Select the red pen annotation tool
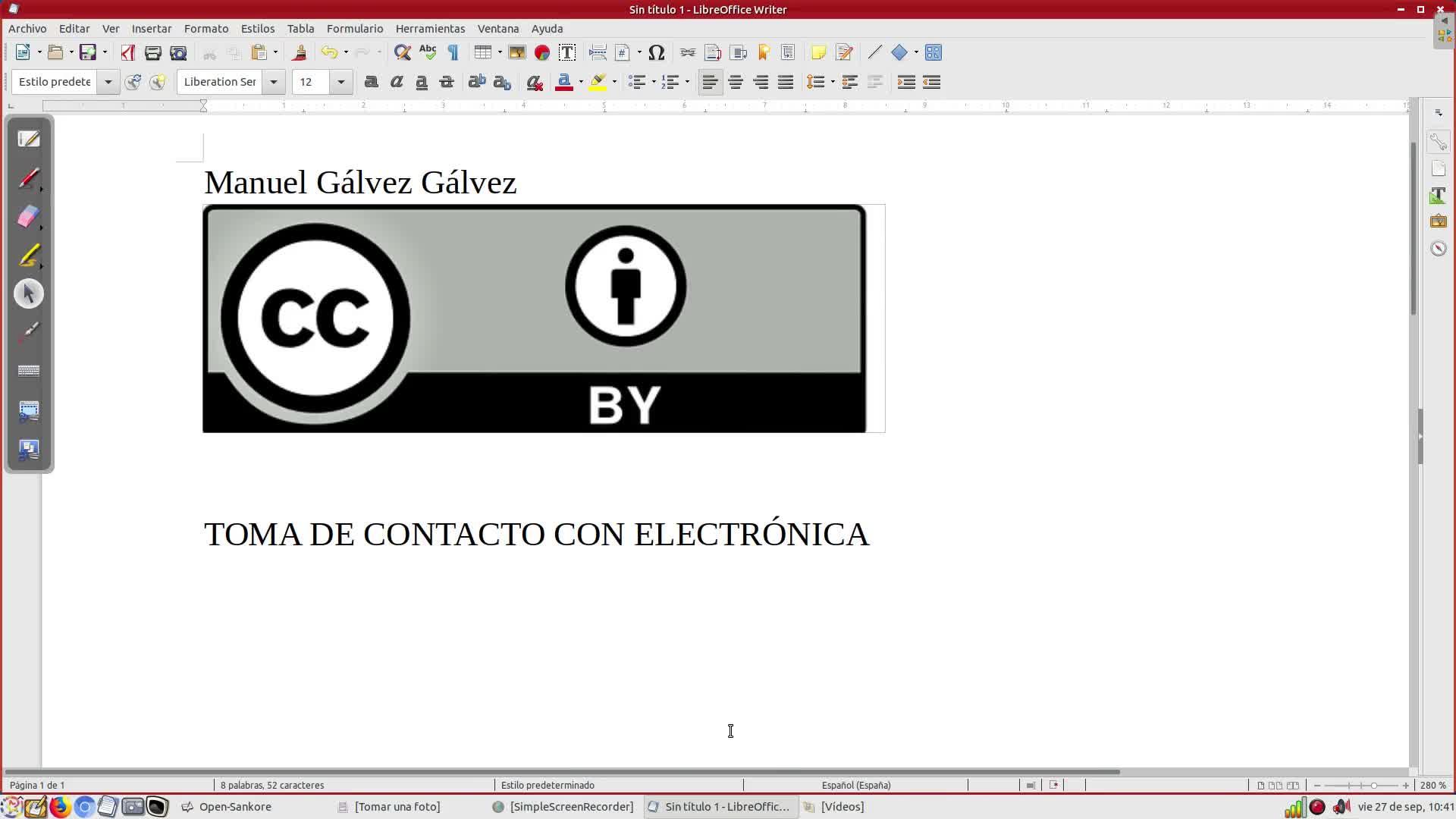Viewport: 1456px width, 819px height. [28, 178]
